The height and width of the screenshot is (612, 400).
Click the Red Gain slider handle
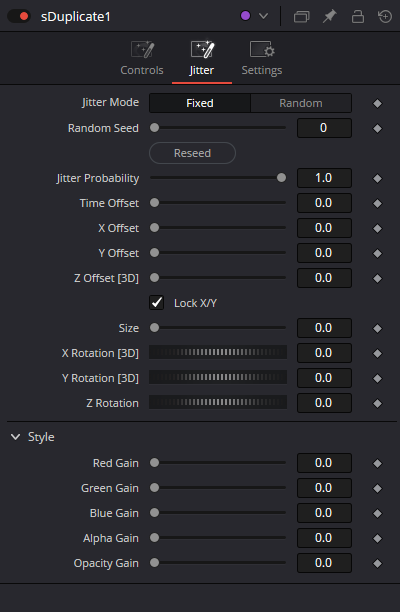tap(155, 463)
